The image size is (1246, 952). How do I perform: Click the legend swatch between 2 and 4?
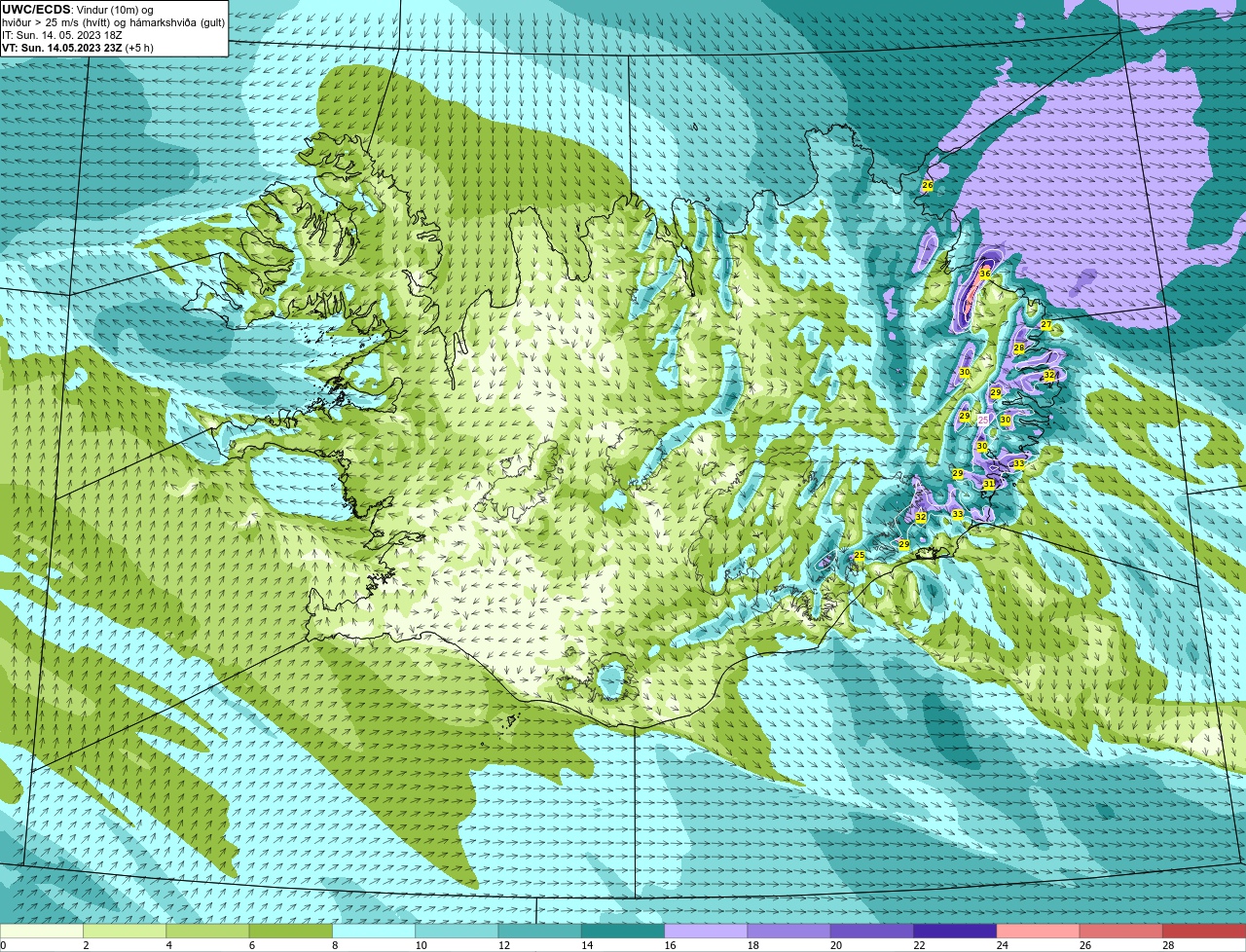(125, 931)
